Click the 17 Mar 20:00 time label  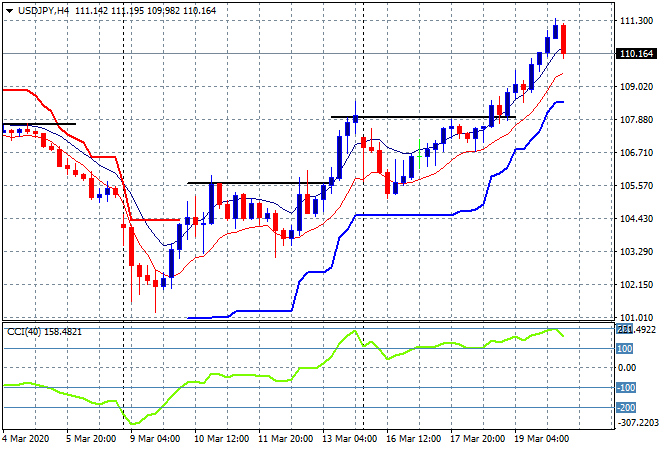point(477,439)
